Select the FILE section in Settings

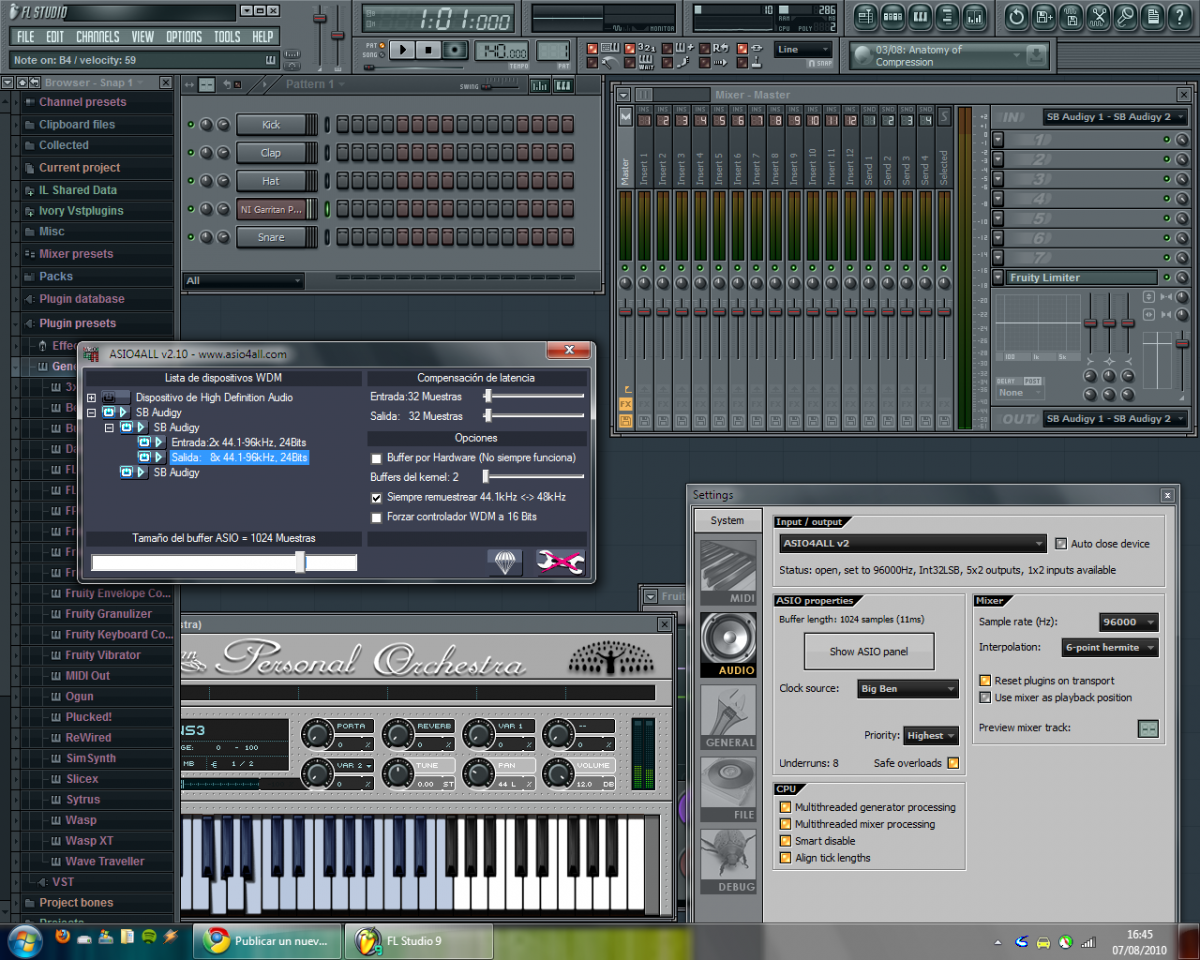coord(727,789)
